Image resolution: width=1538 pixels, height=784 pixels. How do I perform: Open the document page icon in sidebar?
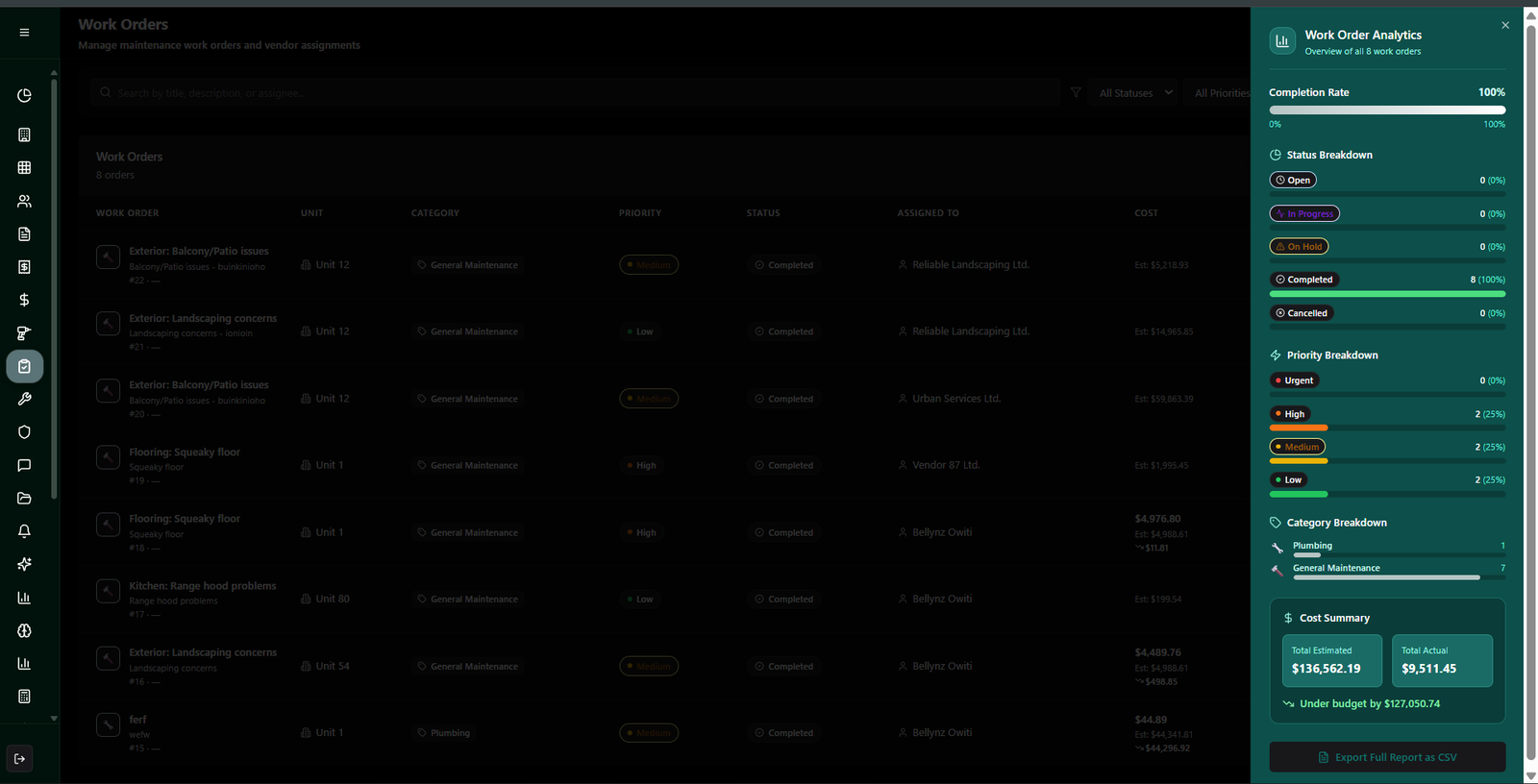tap(24, 234)
